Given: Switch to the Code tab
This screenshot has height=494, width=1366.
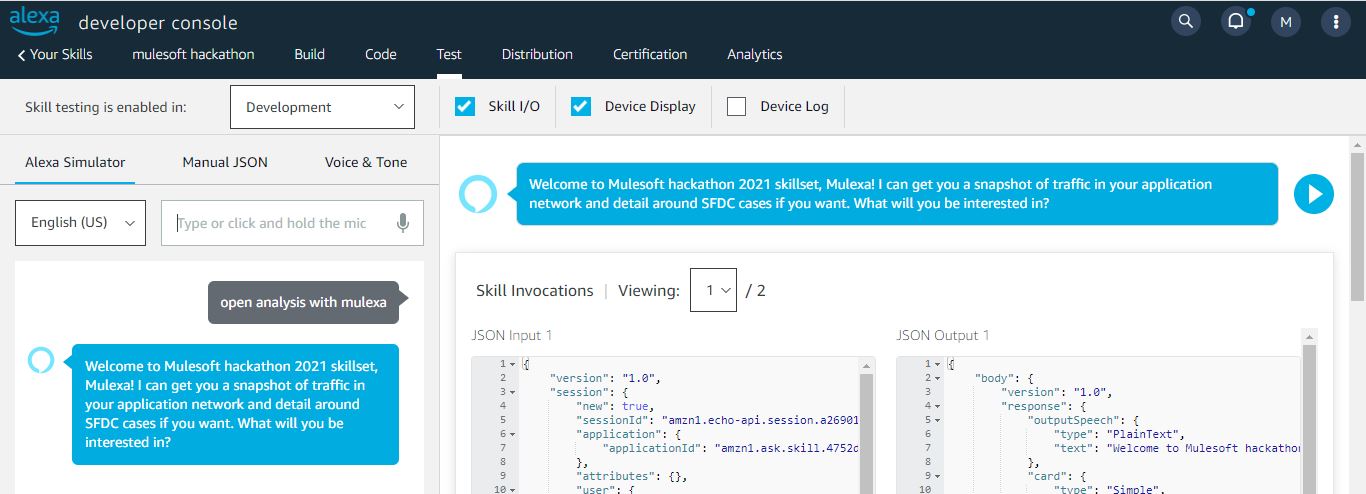Looking at the screenshot, I should 381,54.
